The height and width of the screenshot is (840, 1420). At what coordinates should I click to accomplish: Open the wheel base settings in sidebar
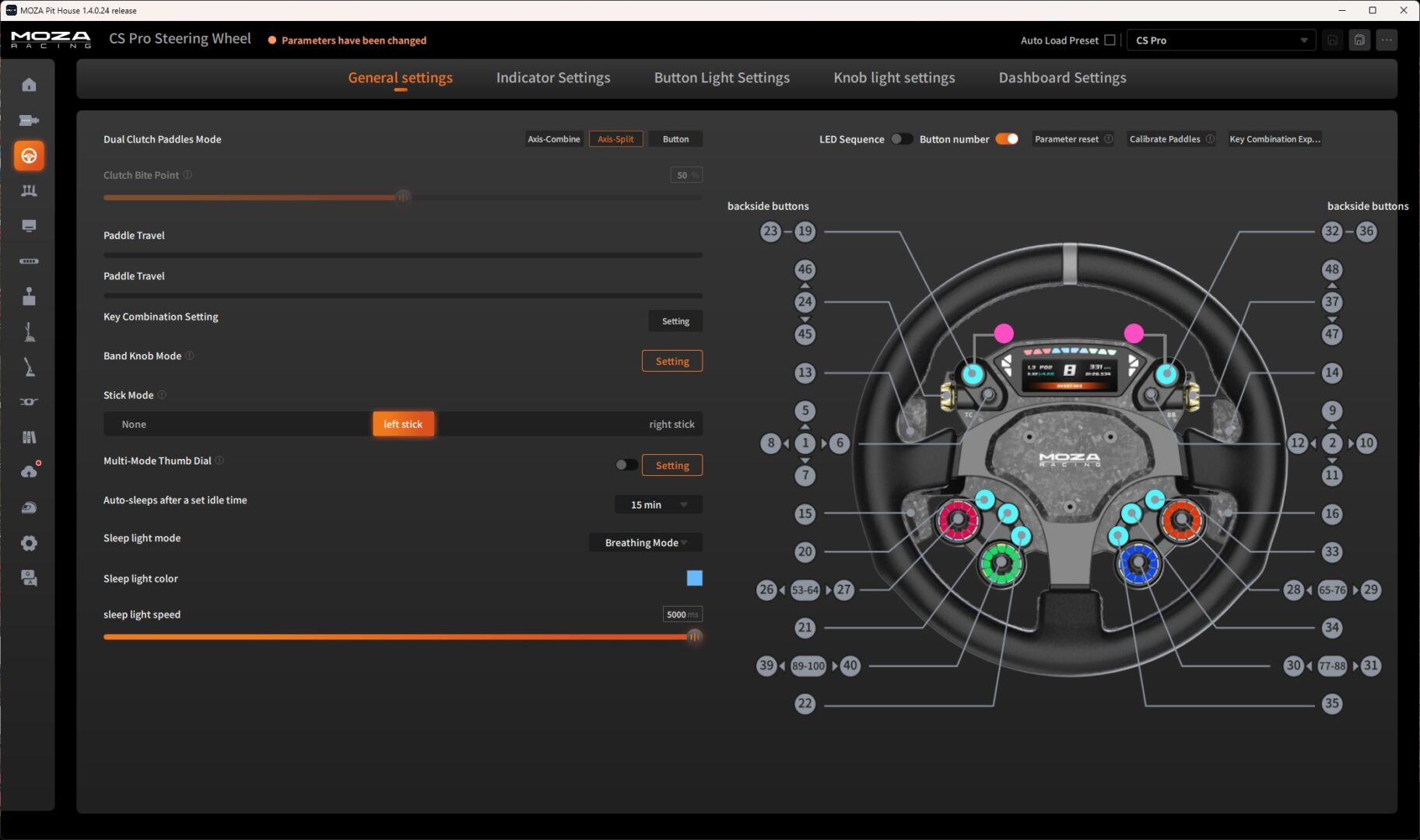29,120
